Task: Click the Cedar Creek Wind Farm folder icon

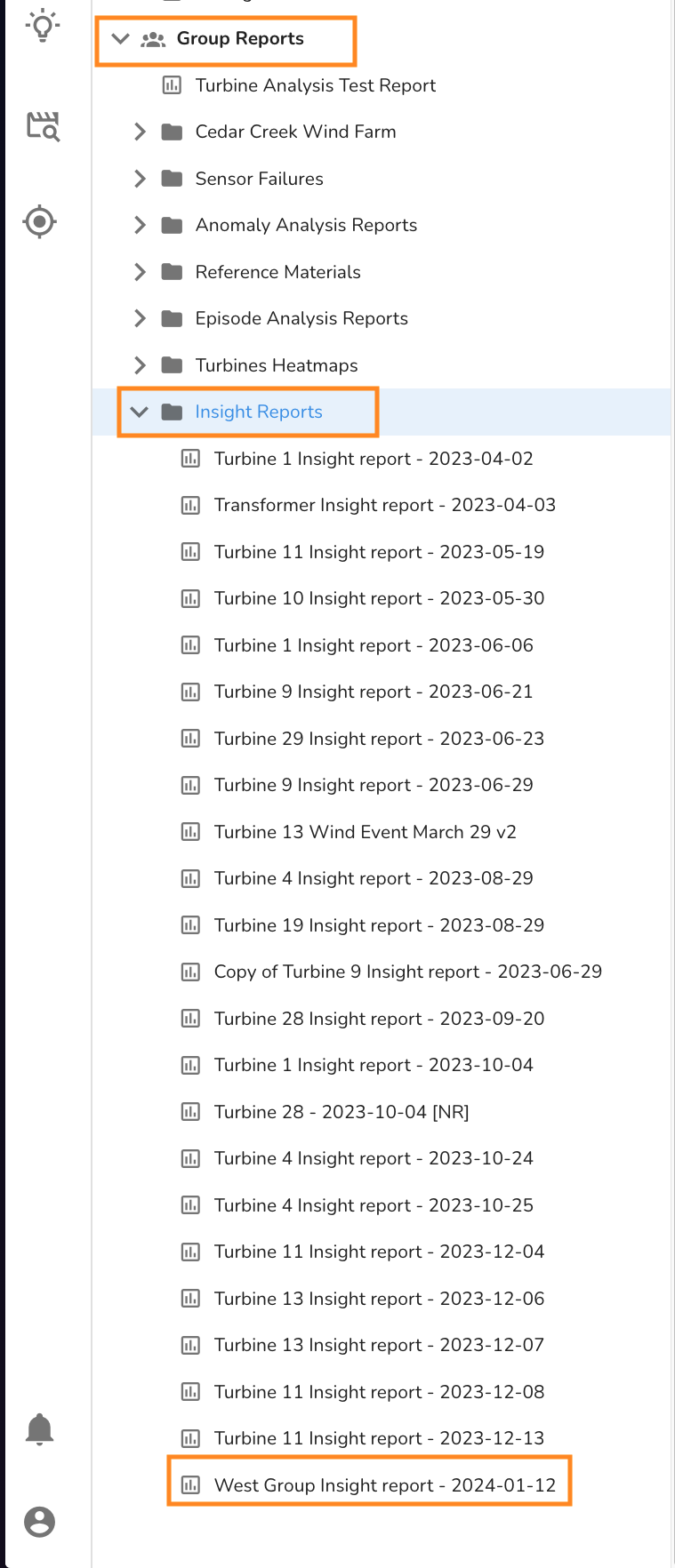Action: 172,132
